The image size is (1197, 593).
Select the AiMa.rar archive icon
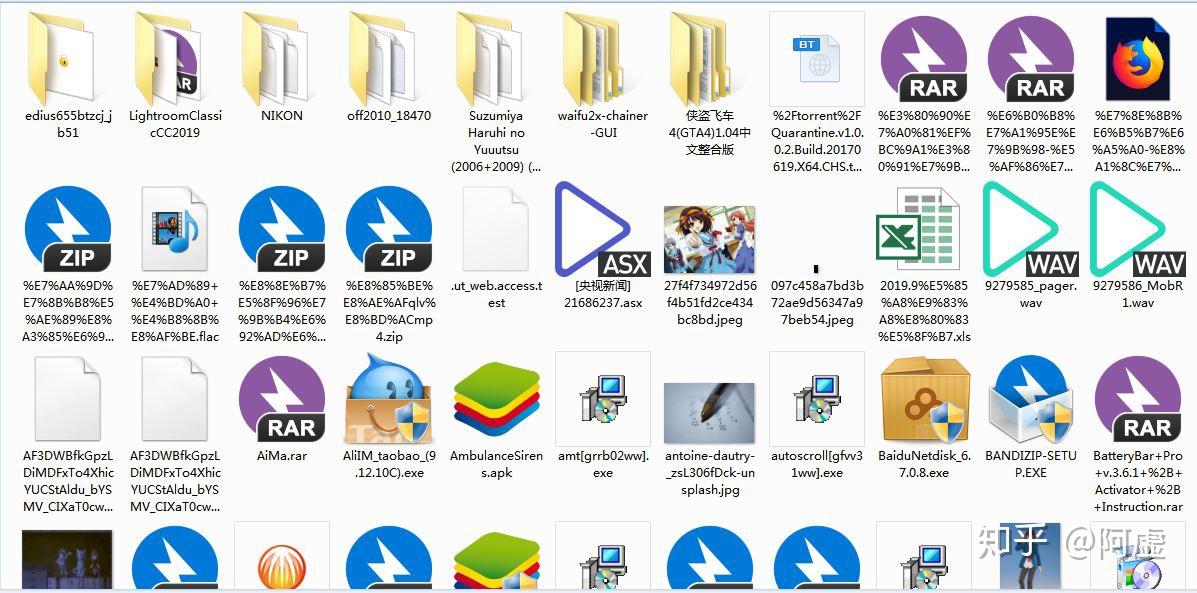click(282, 399)
